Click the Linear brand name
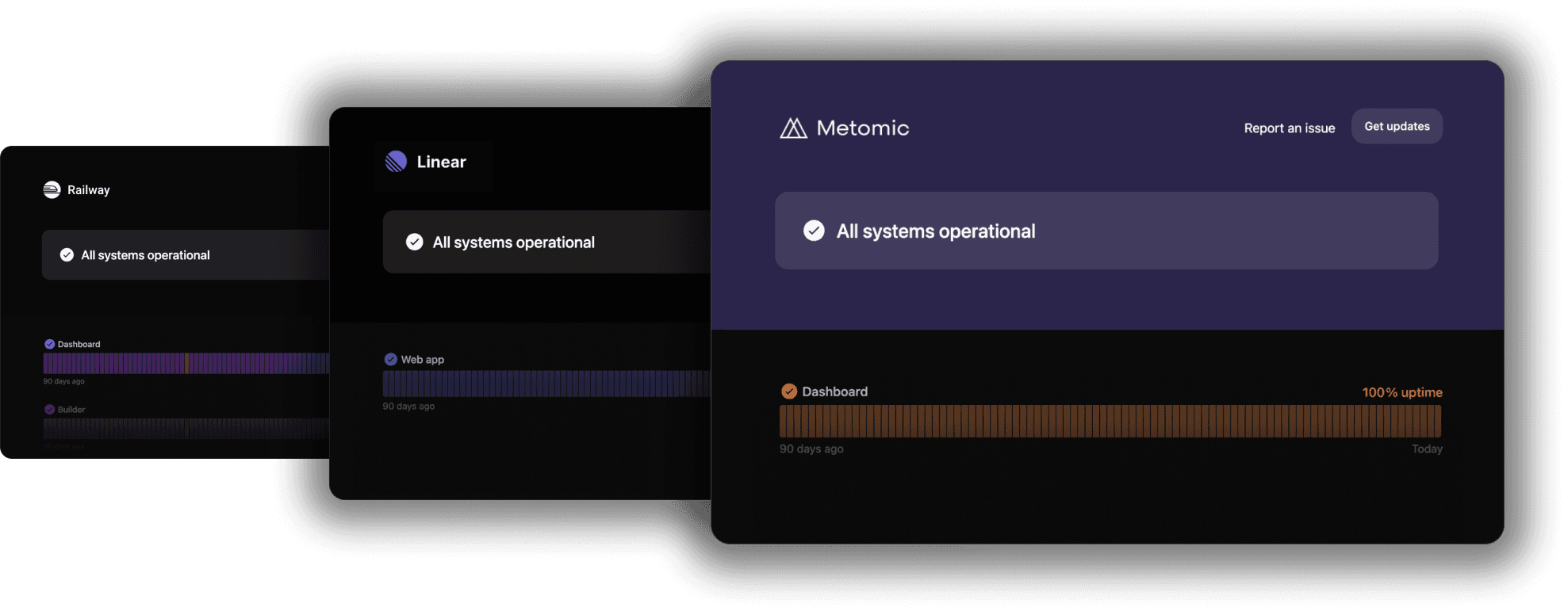 coord(441,162)
